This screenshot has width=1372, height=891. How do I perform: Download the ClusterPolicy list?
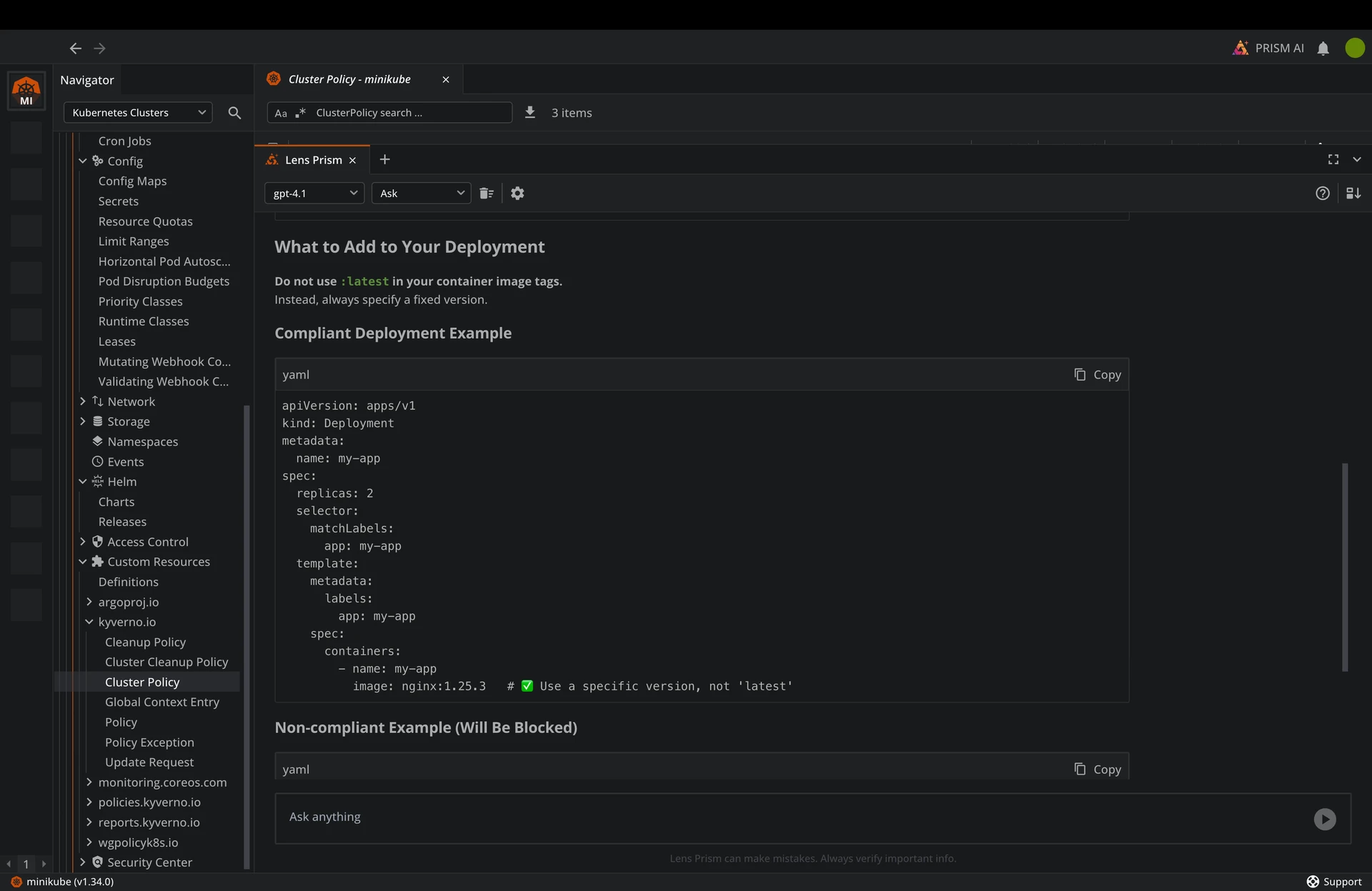coord(530,113)
